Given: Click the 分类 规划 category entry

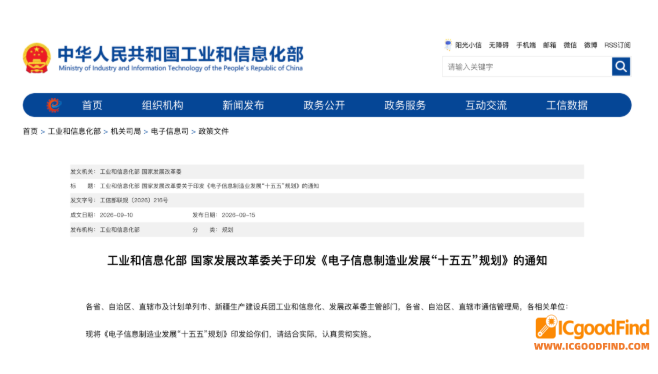Looking at the screenshot, I should coord(213,230).
